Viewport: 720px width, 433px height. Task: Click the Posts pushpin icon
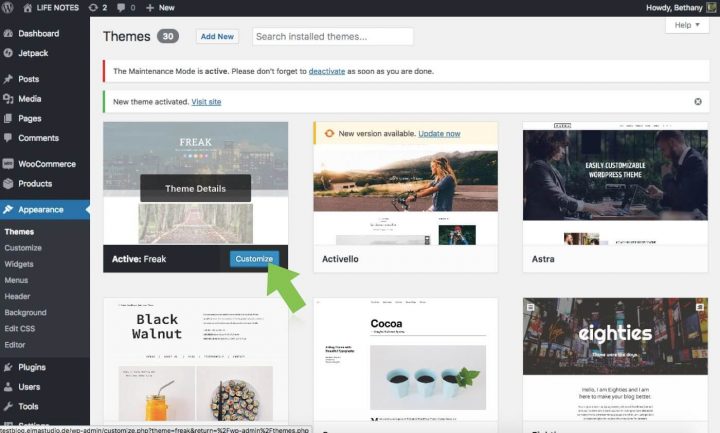coord(8,79)
